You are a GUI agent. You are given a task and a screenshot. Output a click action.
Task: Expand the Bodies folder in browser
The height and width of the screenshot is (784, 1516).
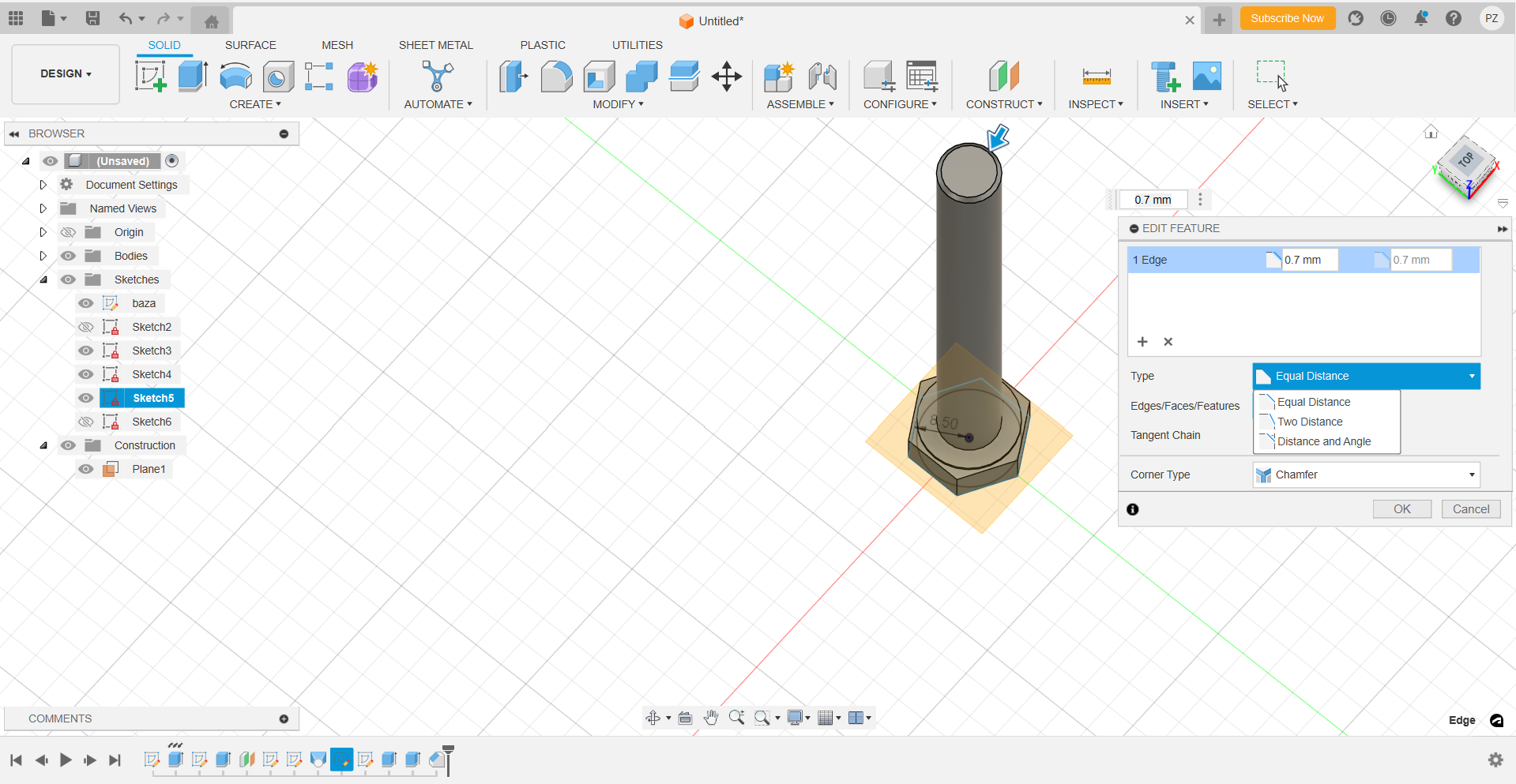[43, 256]
